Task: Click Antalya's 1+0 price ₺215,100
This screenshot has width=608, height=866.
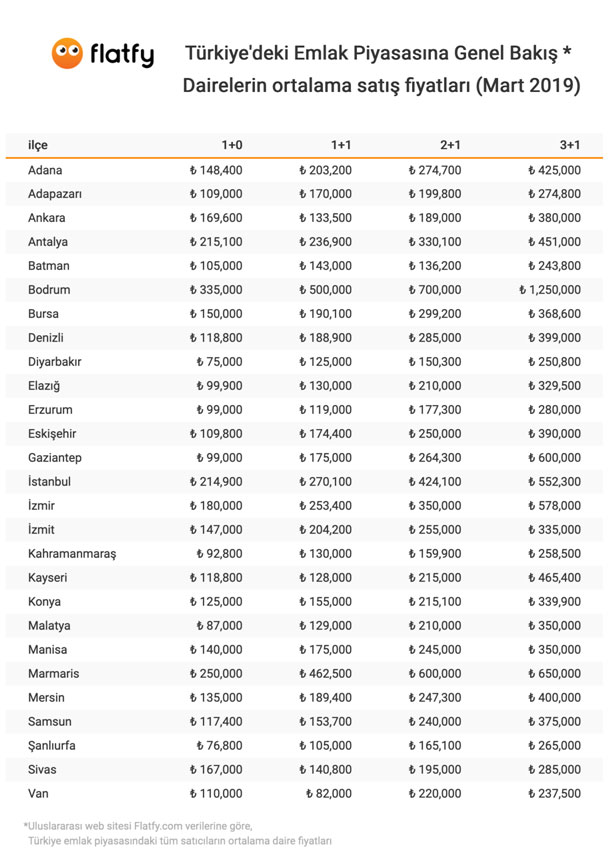Action: click(216, 241)
